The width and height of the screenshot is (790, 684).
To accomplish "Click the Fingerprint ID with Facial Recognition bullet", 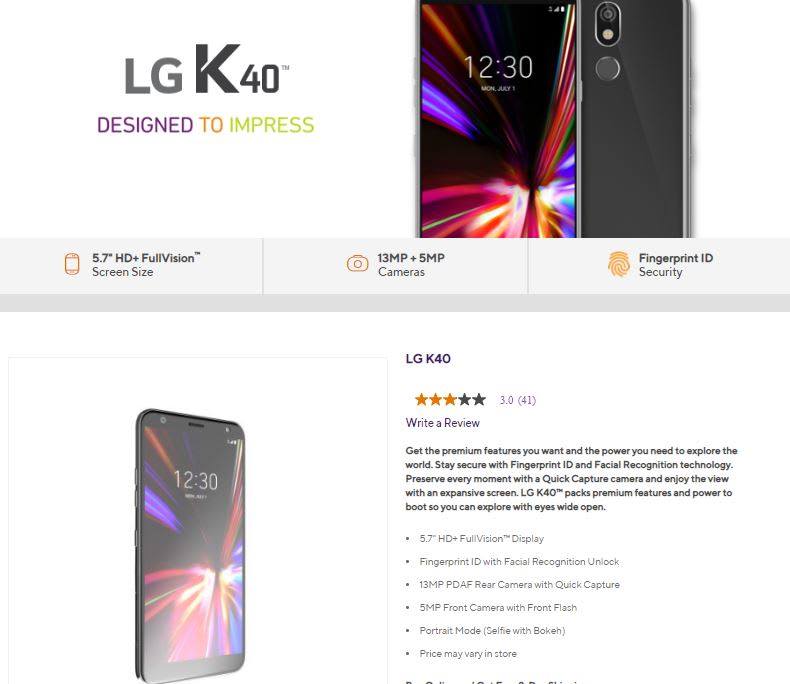I will tap(519, 562).
